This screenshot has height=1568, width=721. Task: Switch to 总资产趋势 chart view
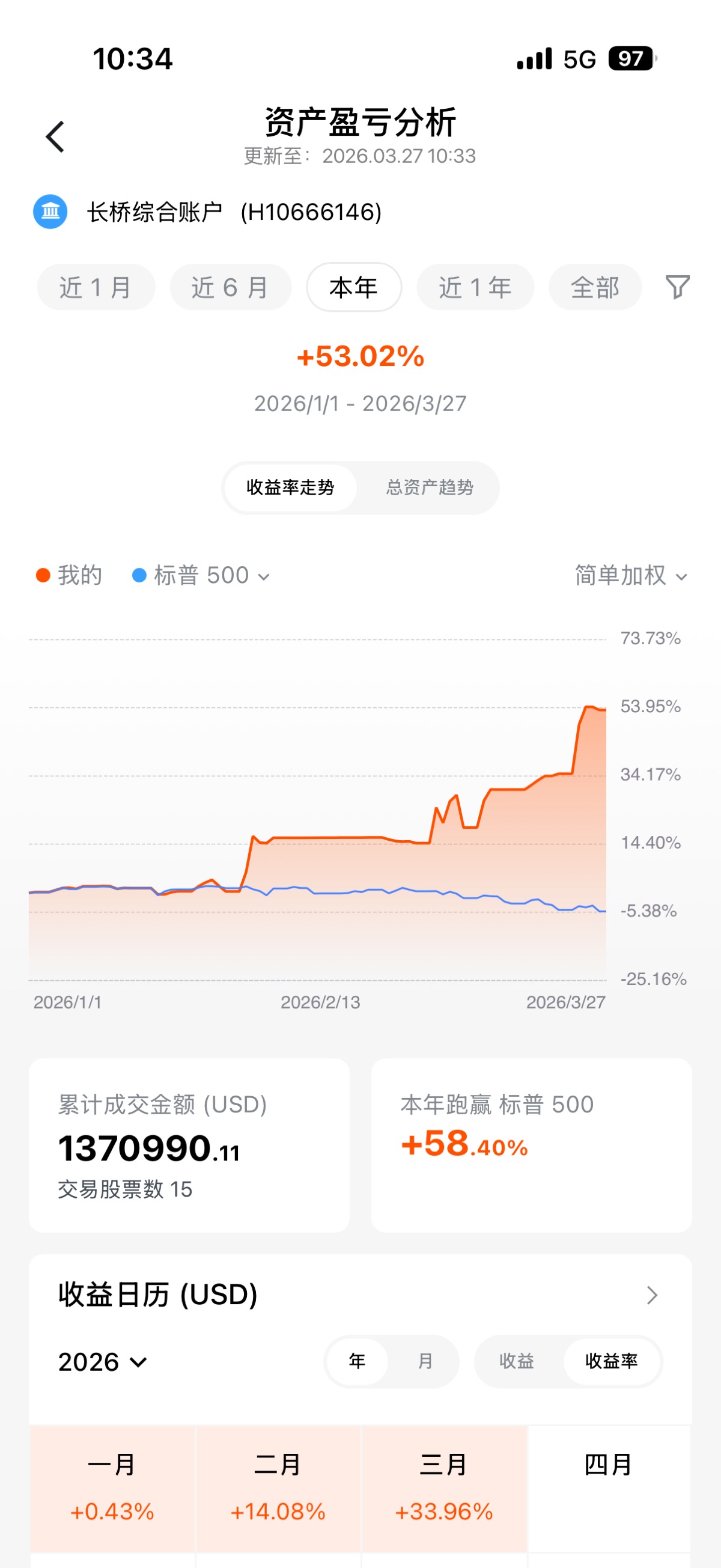pos(430,487)
